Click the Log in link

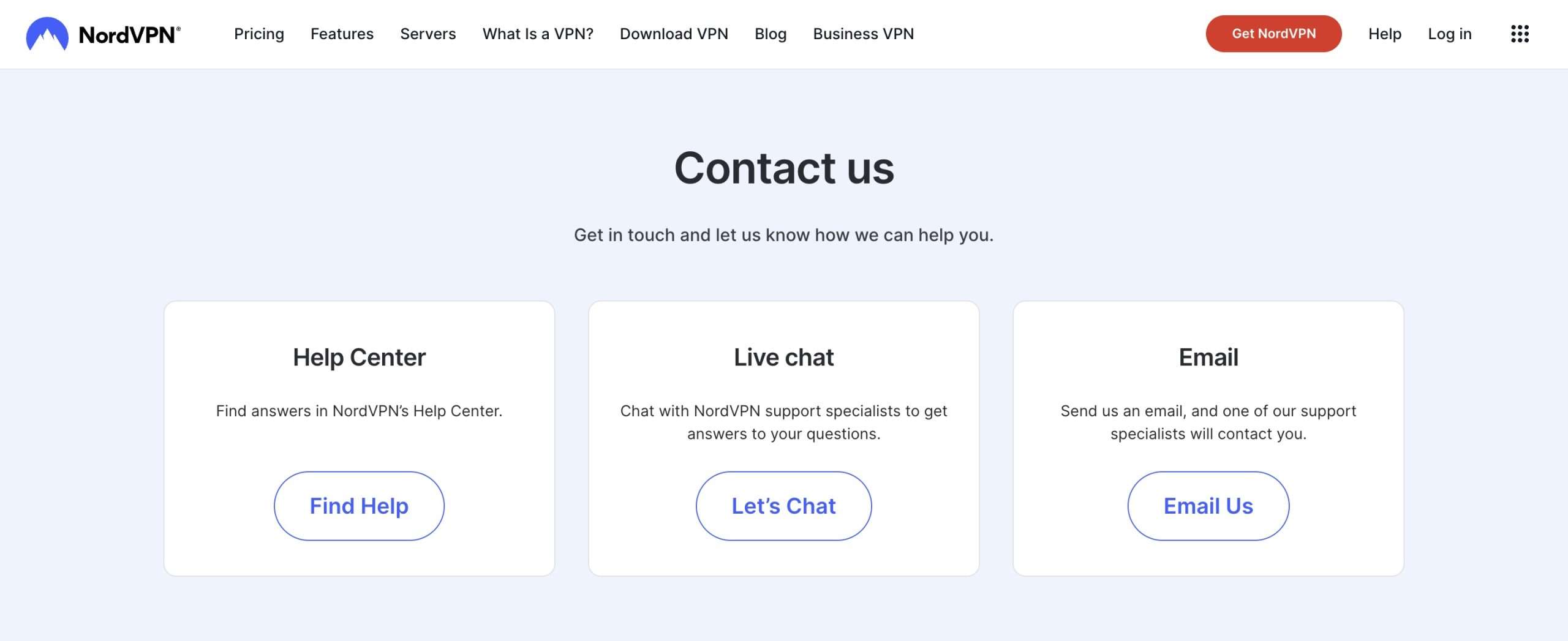(1450, 34)
